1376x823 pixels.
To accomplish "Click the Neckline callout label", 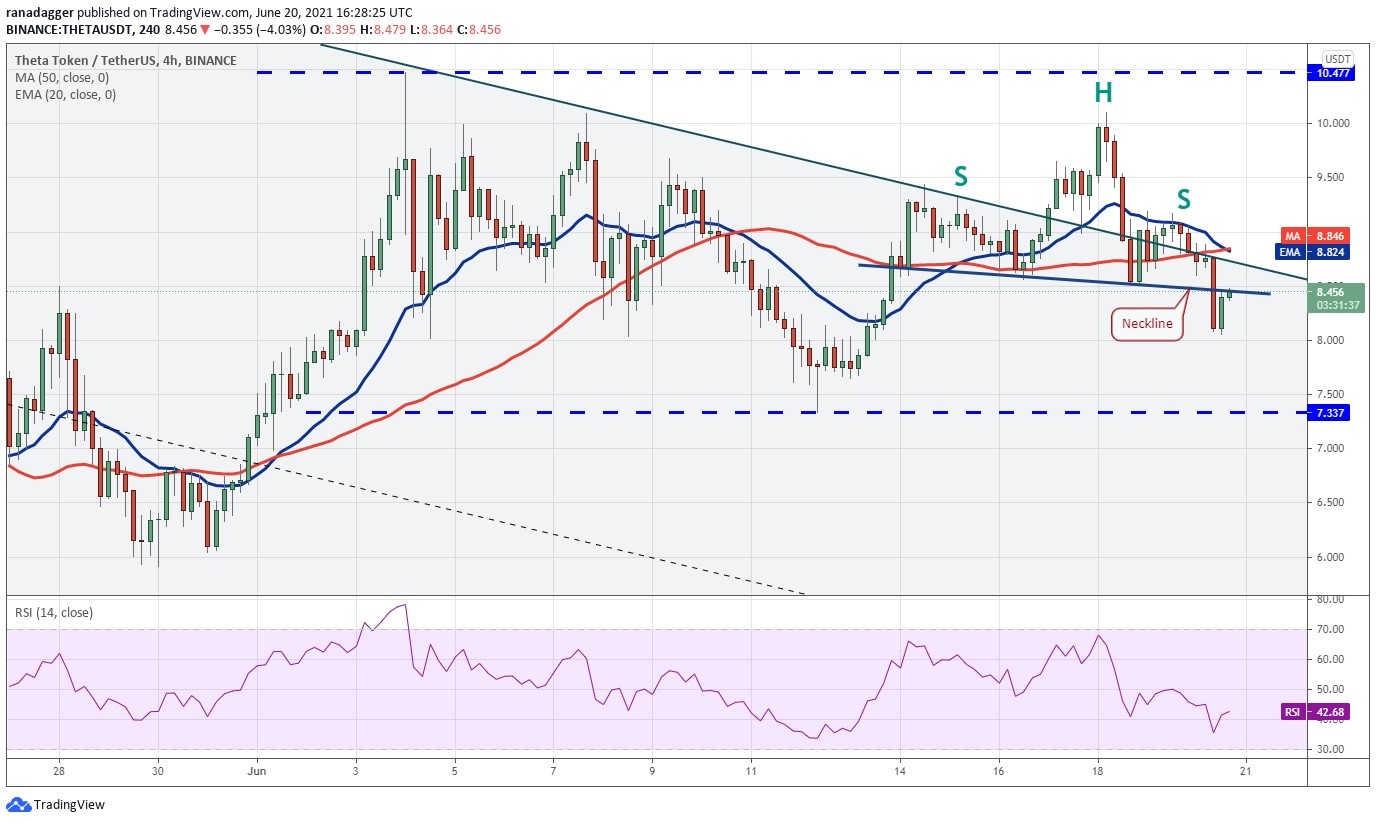I will coord(1147,323).
